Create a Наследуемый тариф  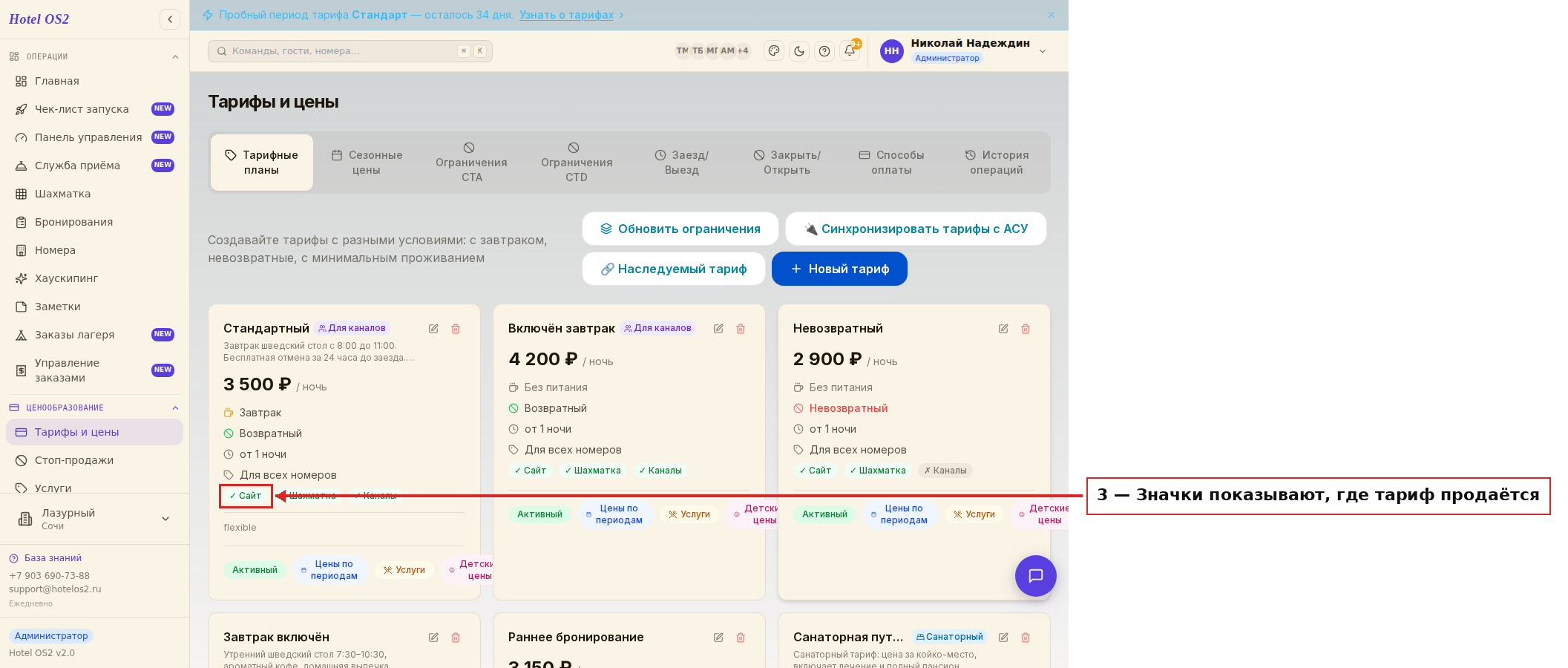674,269
